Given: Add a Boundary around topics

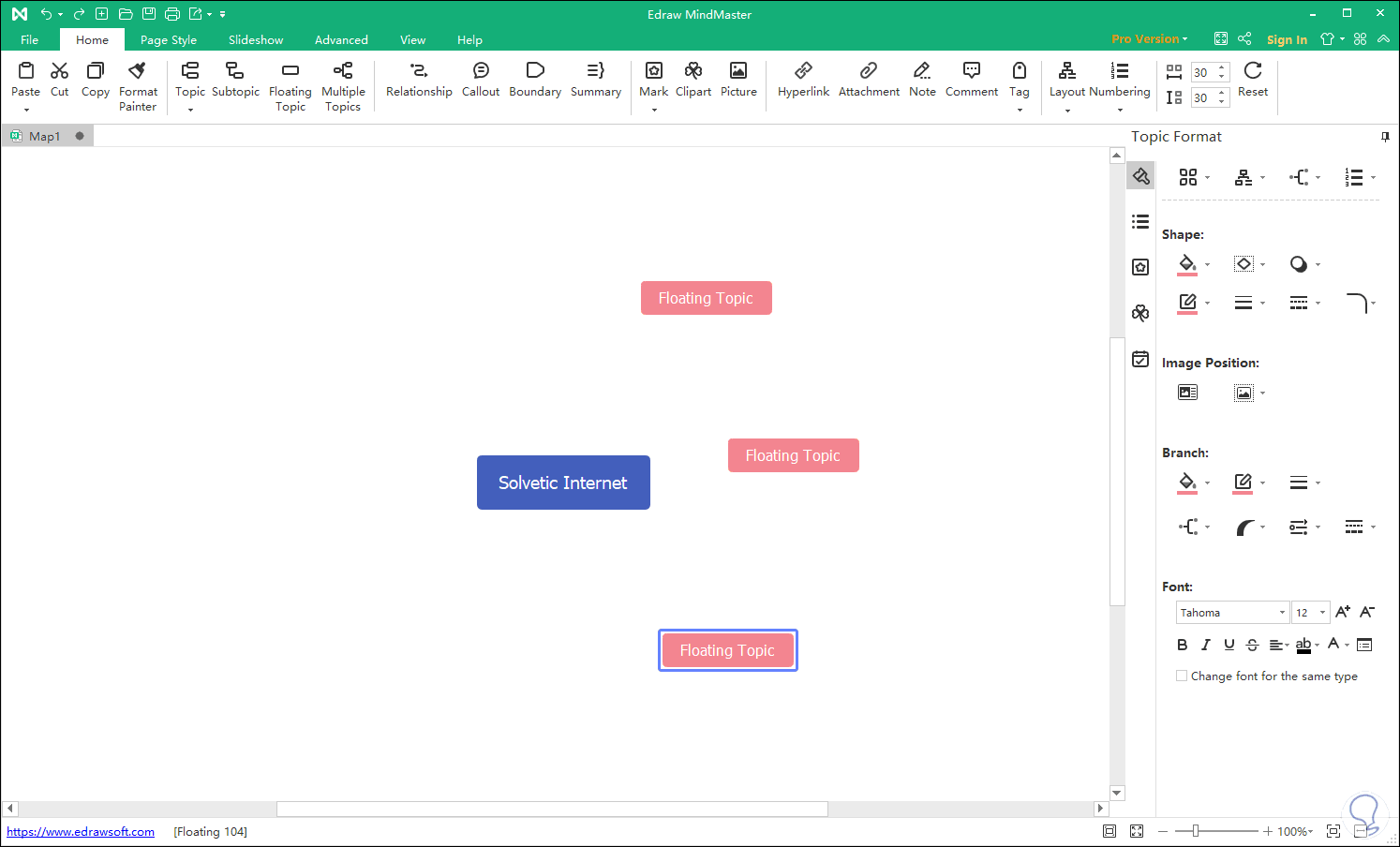Looking at the screenshot, I should click(535, 79).
